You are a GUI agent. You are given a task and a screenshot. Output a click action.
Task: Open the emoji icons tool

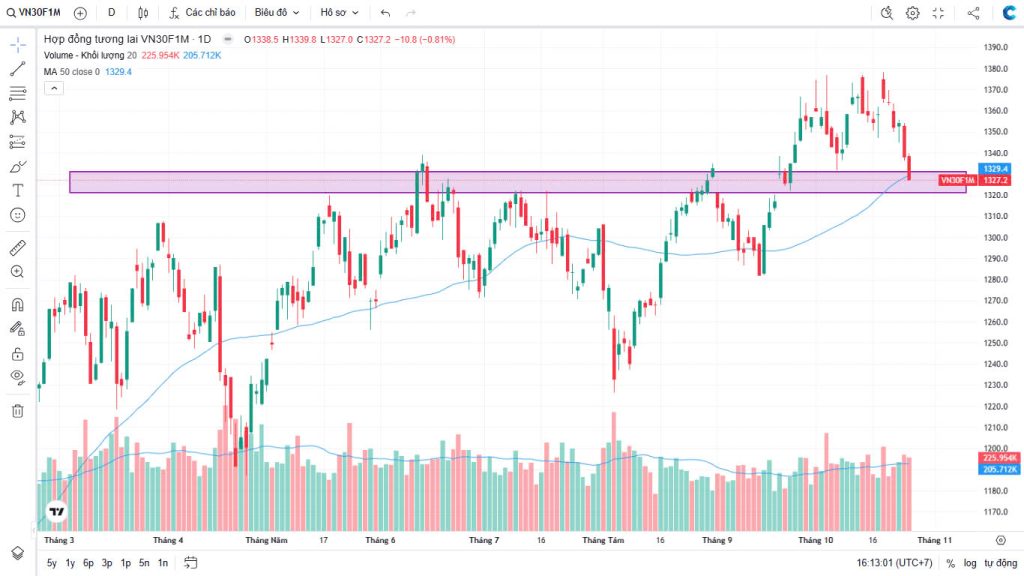pyautogui.click(x=17, y=215)
